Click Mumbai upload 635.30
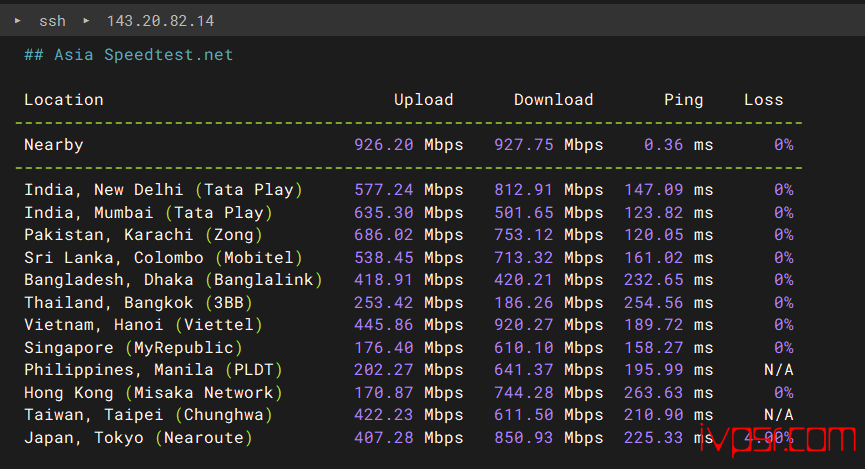Screen dimensions: 865x469 [383, 212]
